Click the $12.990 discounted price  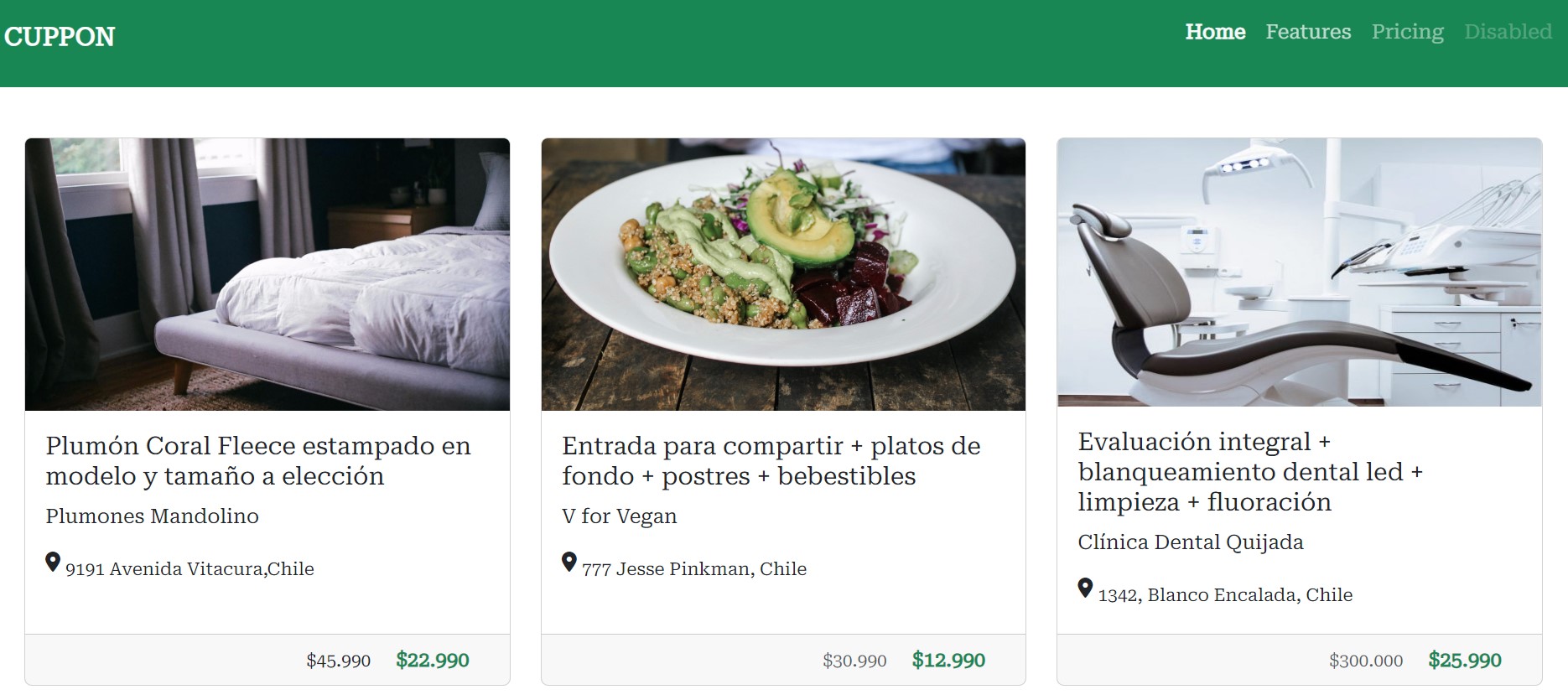[948, 661]
